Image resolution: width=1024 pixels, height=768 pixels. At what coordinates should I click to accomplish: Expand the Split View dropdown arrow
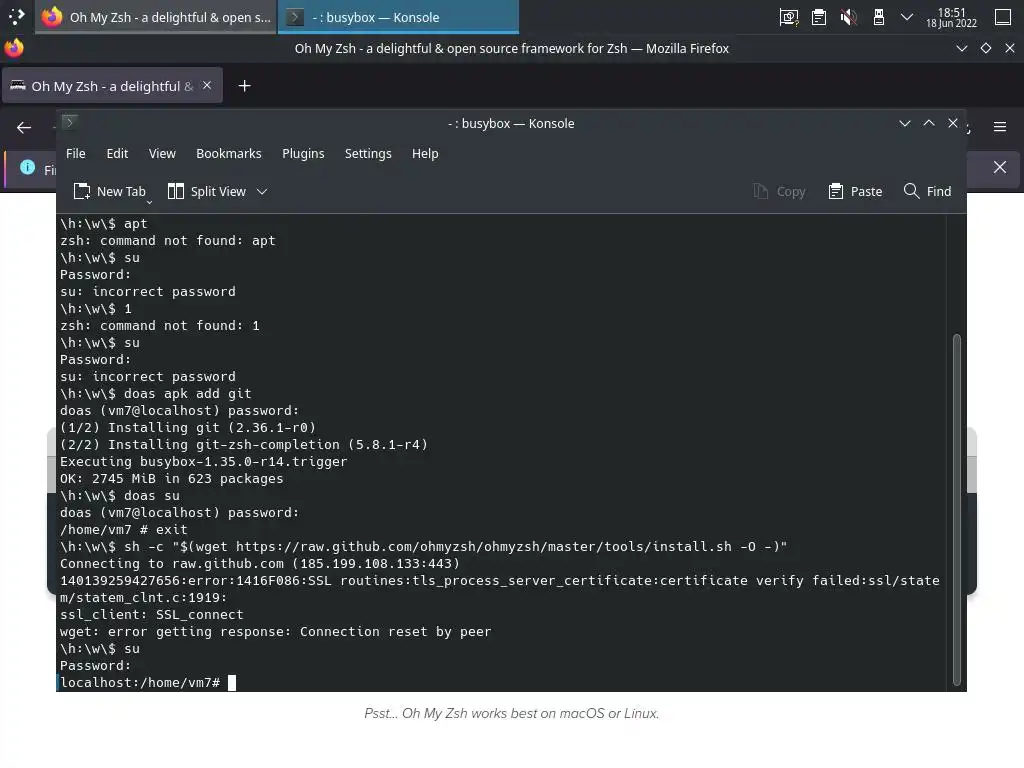tap(262, 191)
